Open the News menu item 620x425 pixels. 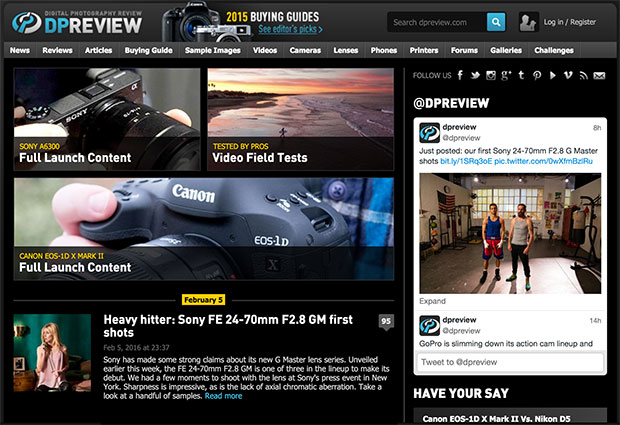[x=20, y=50]
